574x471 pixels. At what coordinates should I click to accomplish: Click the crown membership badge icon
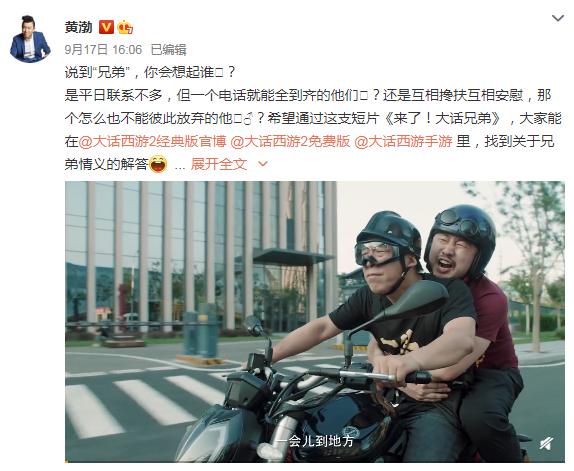(125, 27)
